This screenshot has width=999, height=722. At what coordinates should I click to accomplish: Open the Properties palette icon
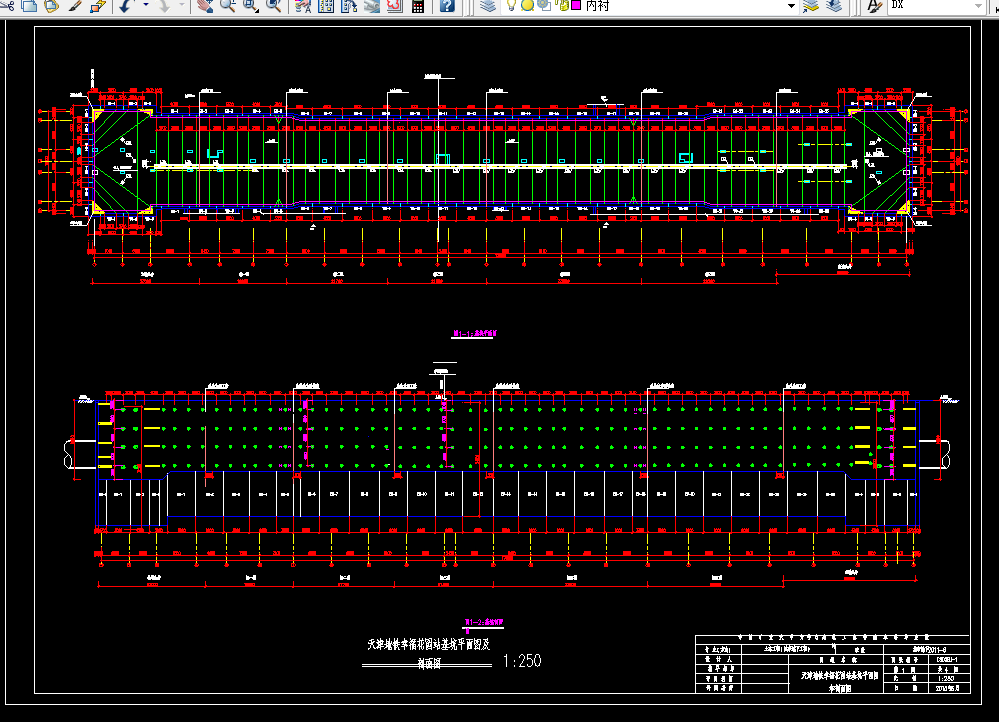(x=303, y=6)
